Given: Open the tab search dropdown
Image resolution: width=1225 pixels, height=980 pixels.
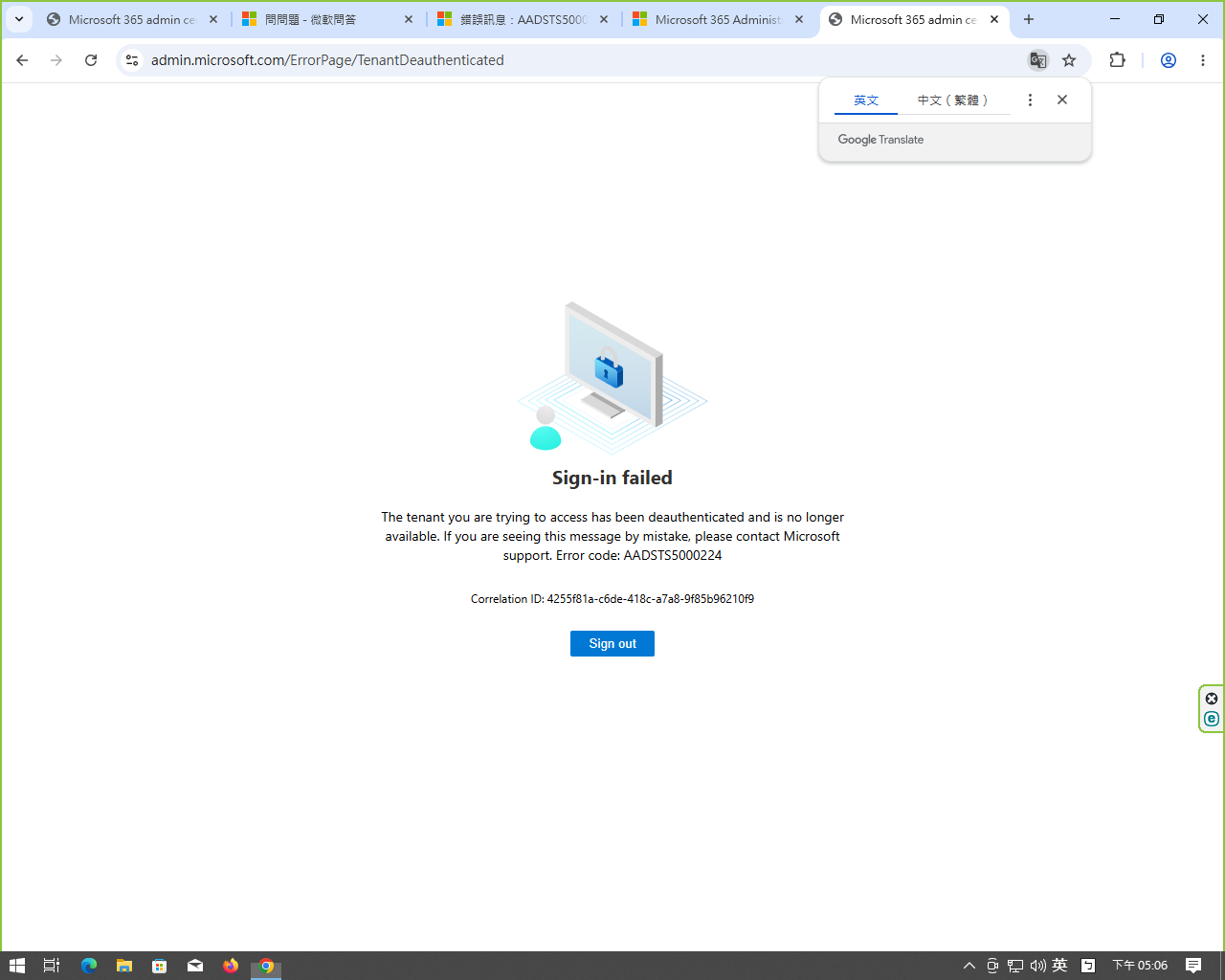Looking at the screenshot, I should click(19, 19).
